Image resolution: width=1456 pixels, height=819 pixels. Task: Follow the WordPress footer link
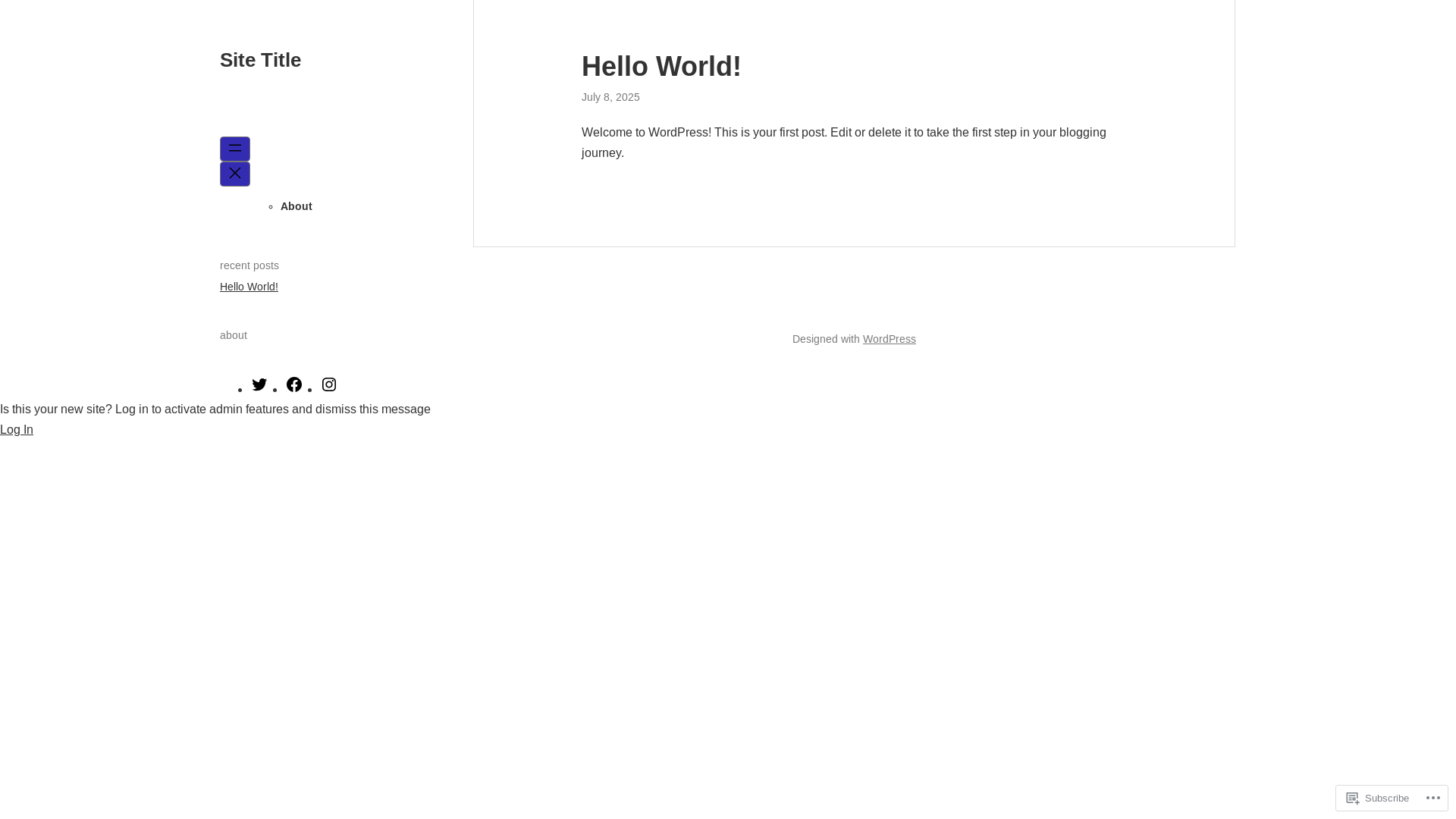click(889, 339)
